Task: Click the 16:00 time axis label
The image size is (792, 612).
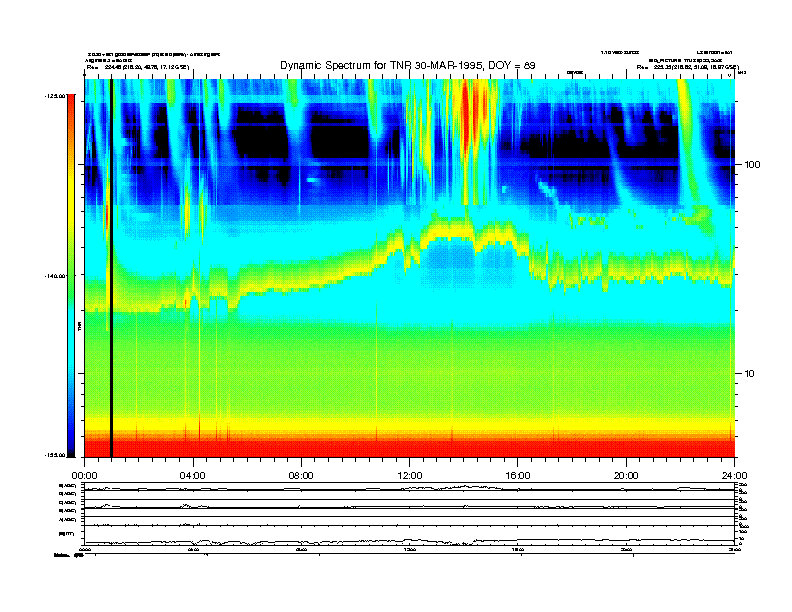Action: pyautogui.click(x=518, y=476)
